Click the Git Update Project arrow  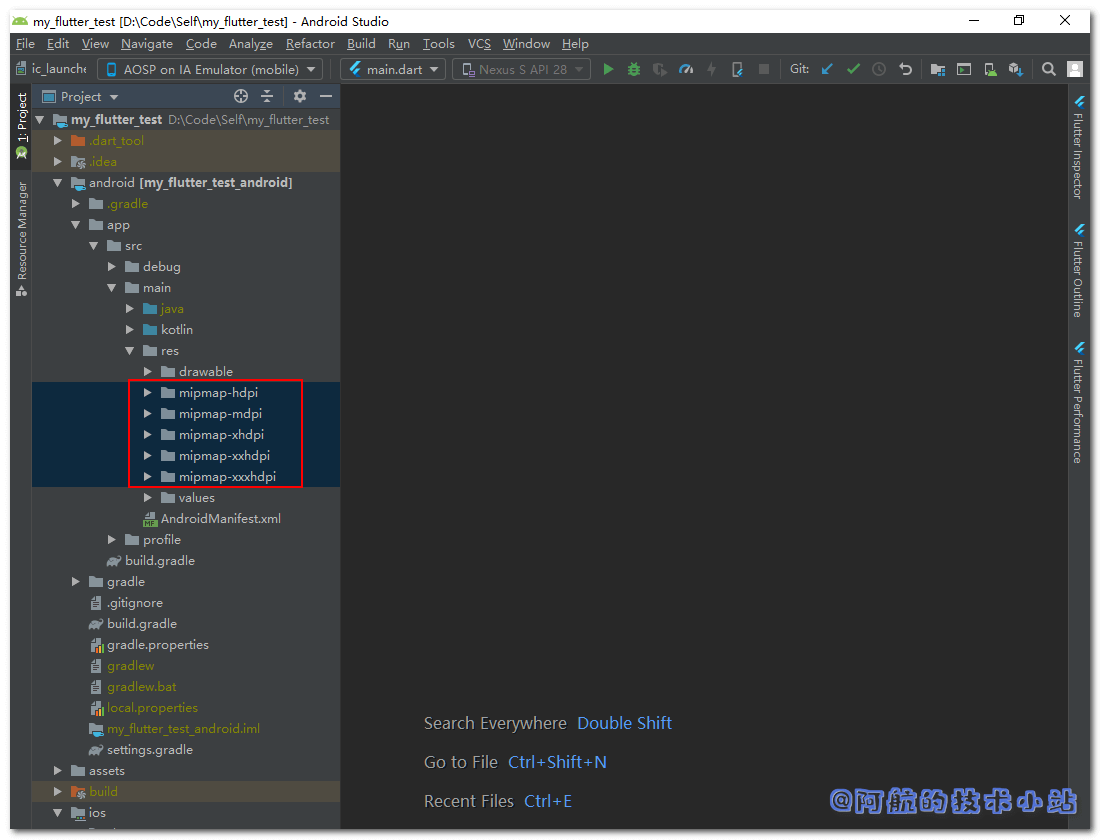[827, 69]
